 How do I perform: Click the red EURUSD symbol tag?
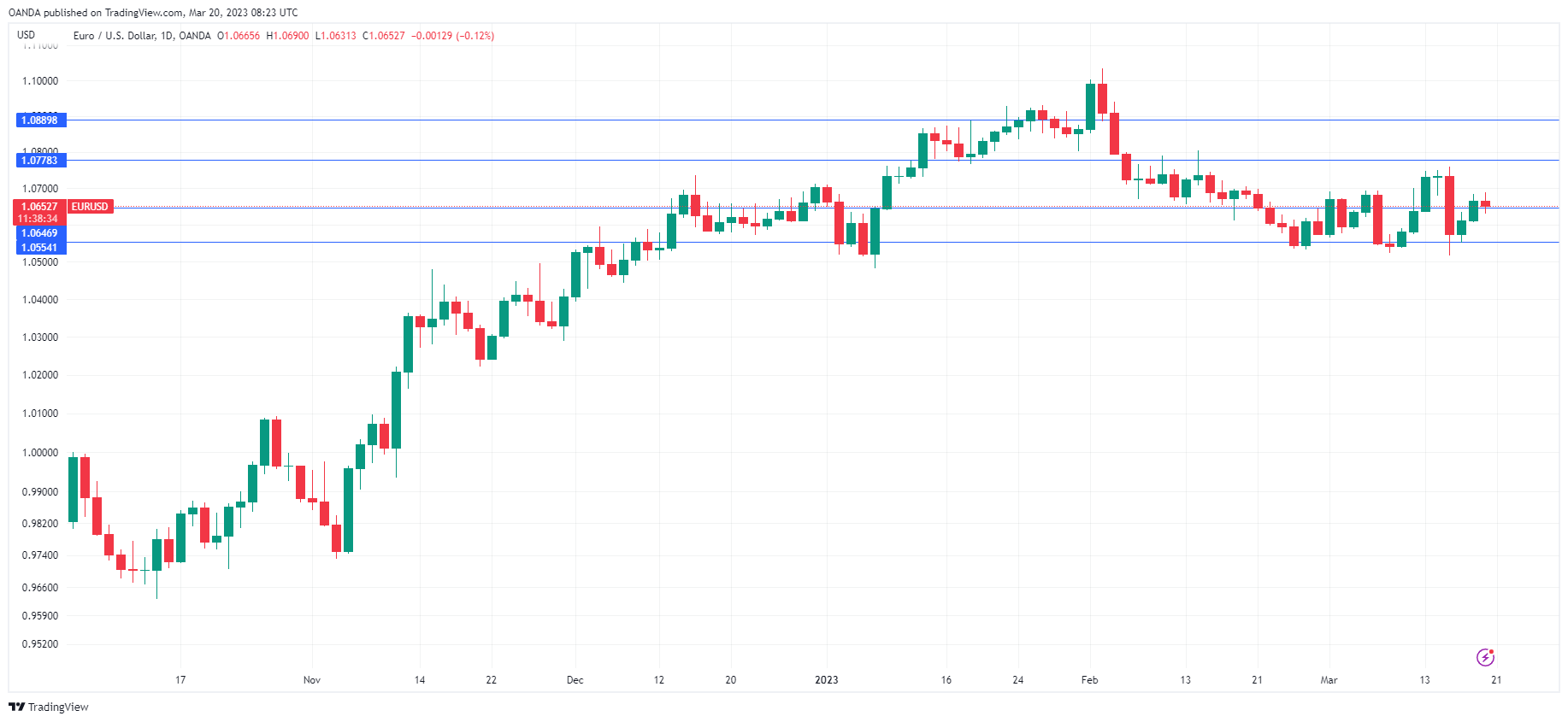point(90,207)
